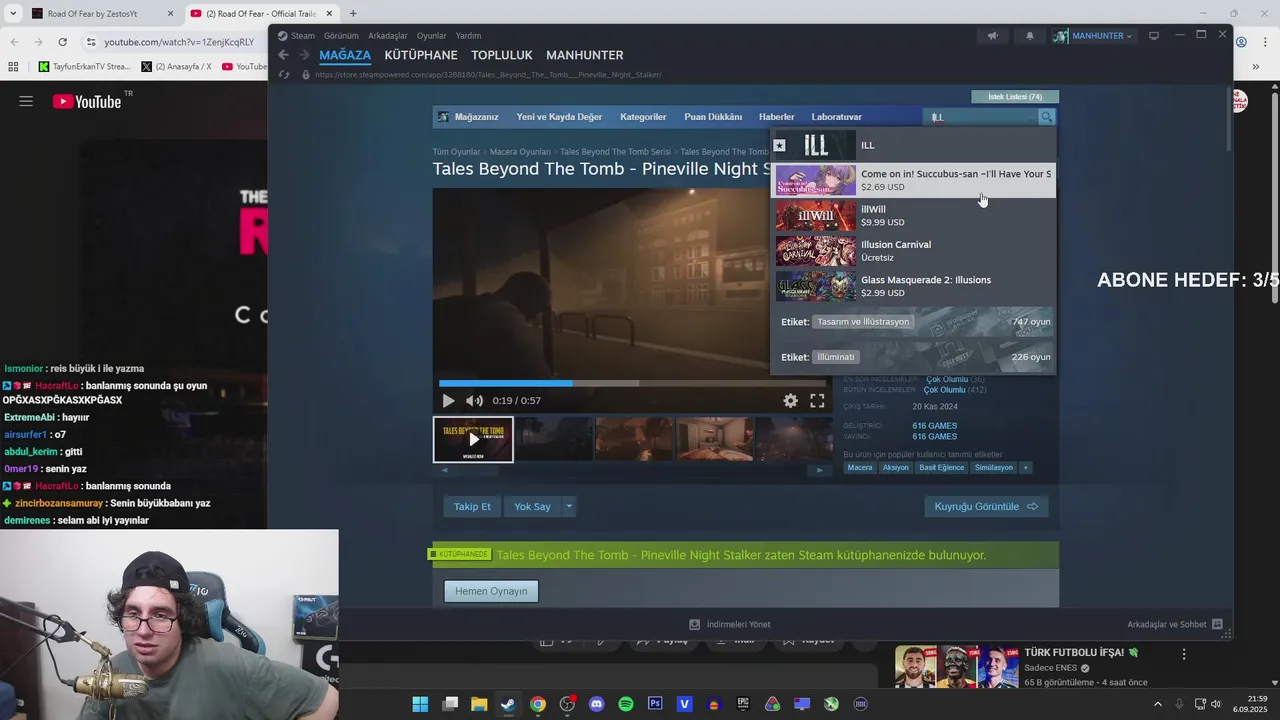Open trailer settings gear
Screen dimensions: 1280x720
(790, 401)
